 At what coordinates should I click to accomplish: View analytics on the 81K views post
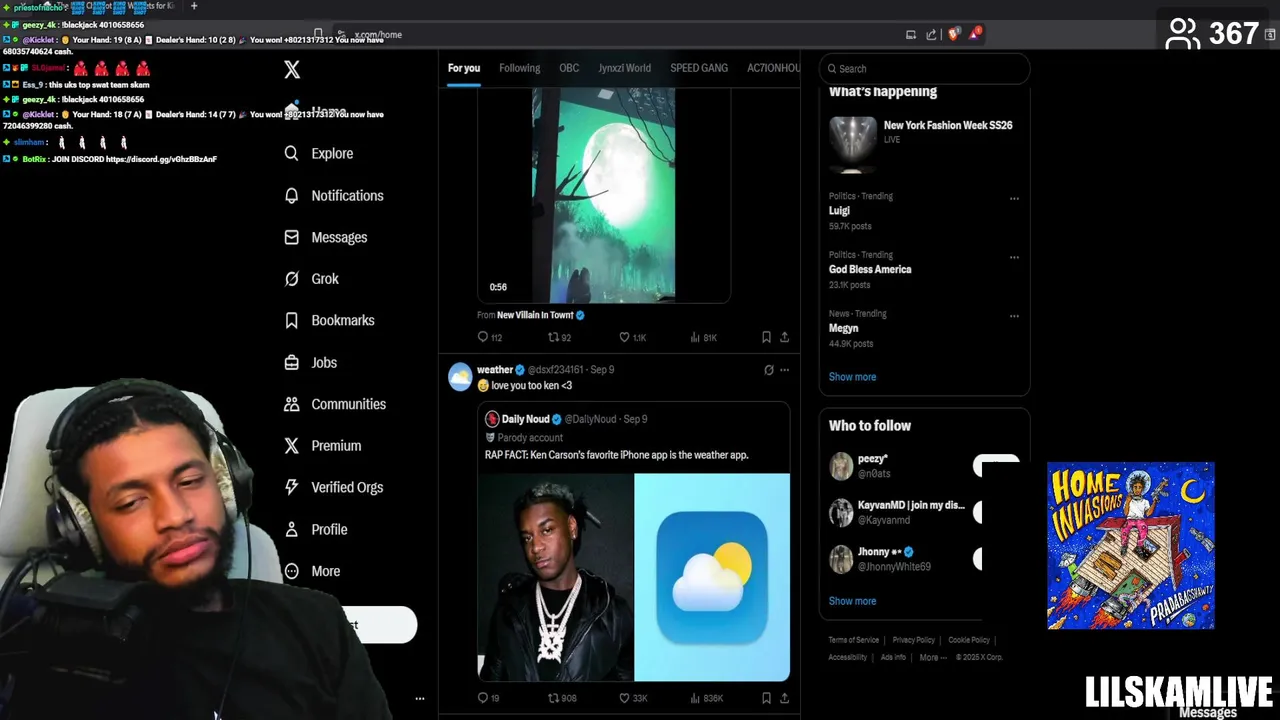coord(703,338)
